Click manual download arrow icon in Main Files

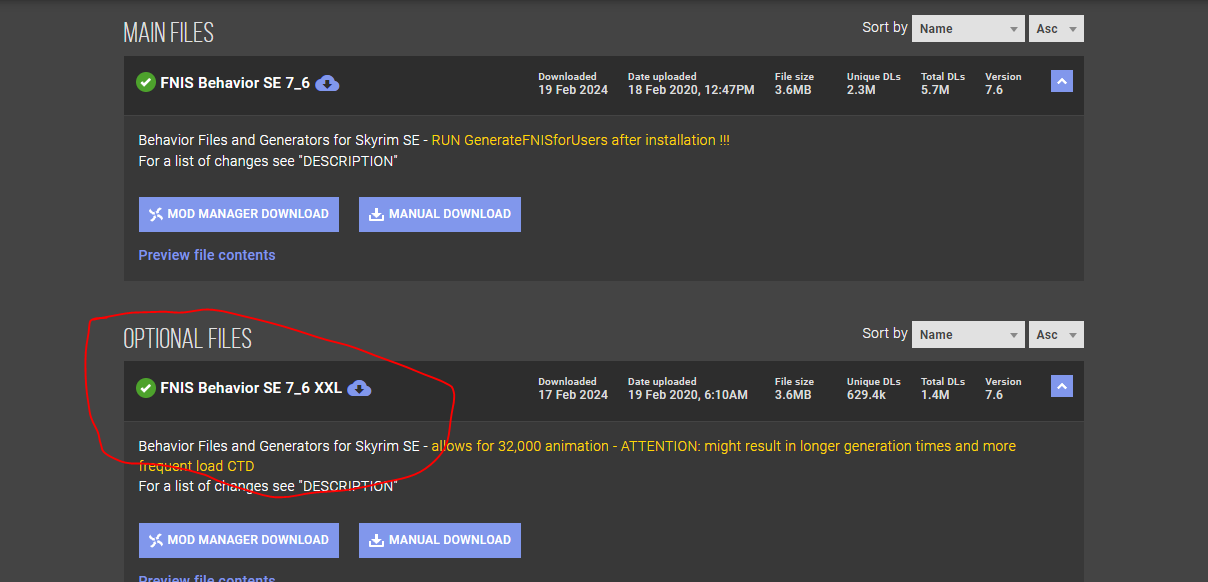tap(376, 214)
